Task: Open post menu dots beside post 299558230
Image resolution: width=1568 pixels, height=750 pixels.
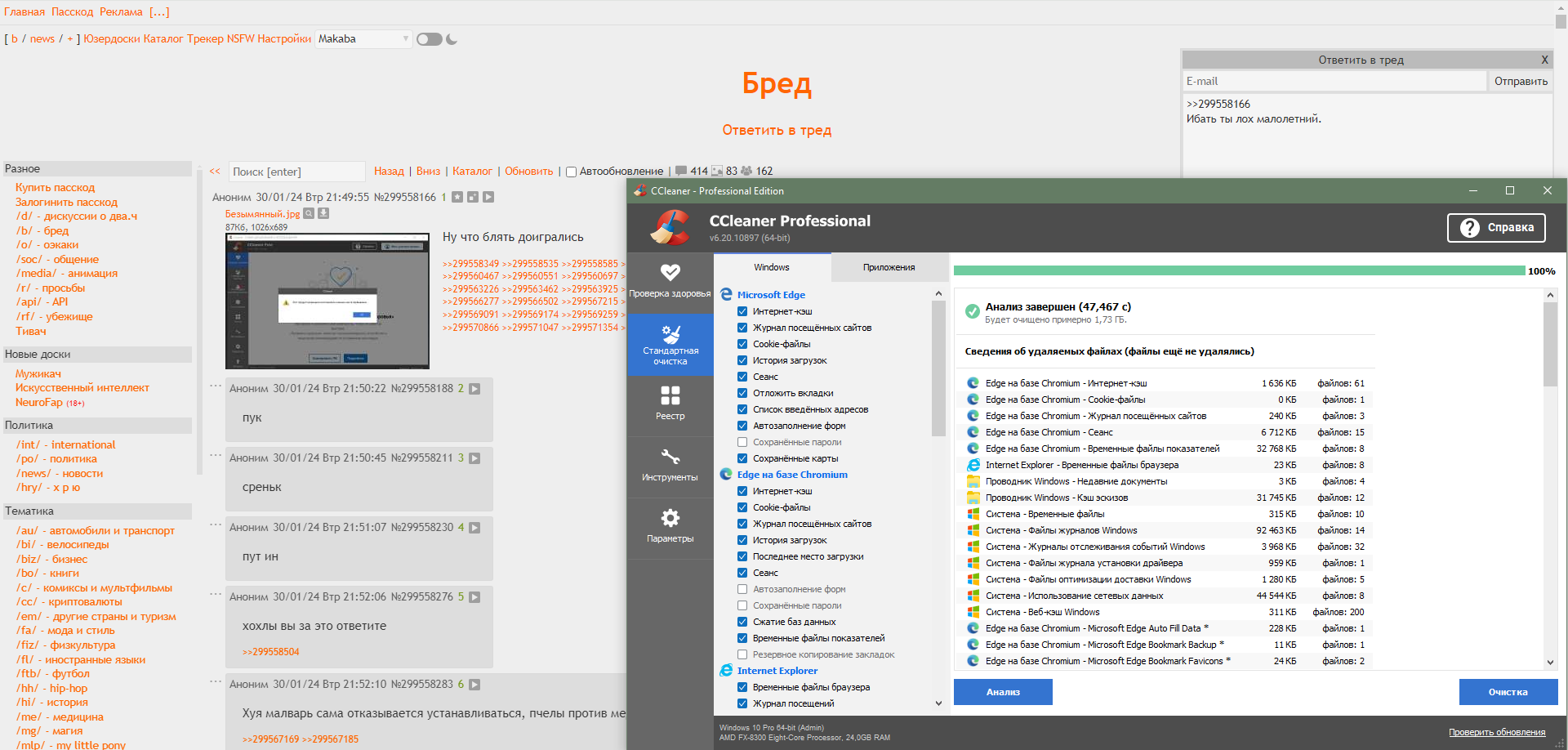Action: tap(216, 525)
